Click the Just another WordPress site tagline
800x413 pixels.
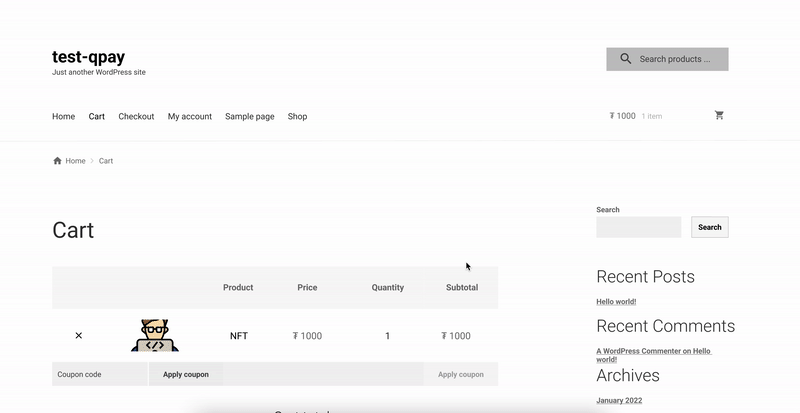pos(99,72)
